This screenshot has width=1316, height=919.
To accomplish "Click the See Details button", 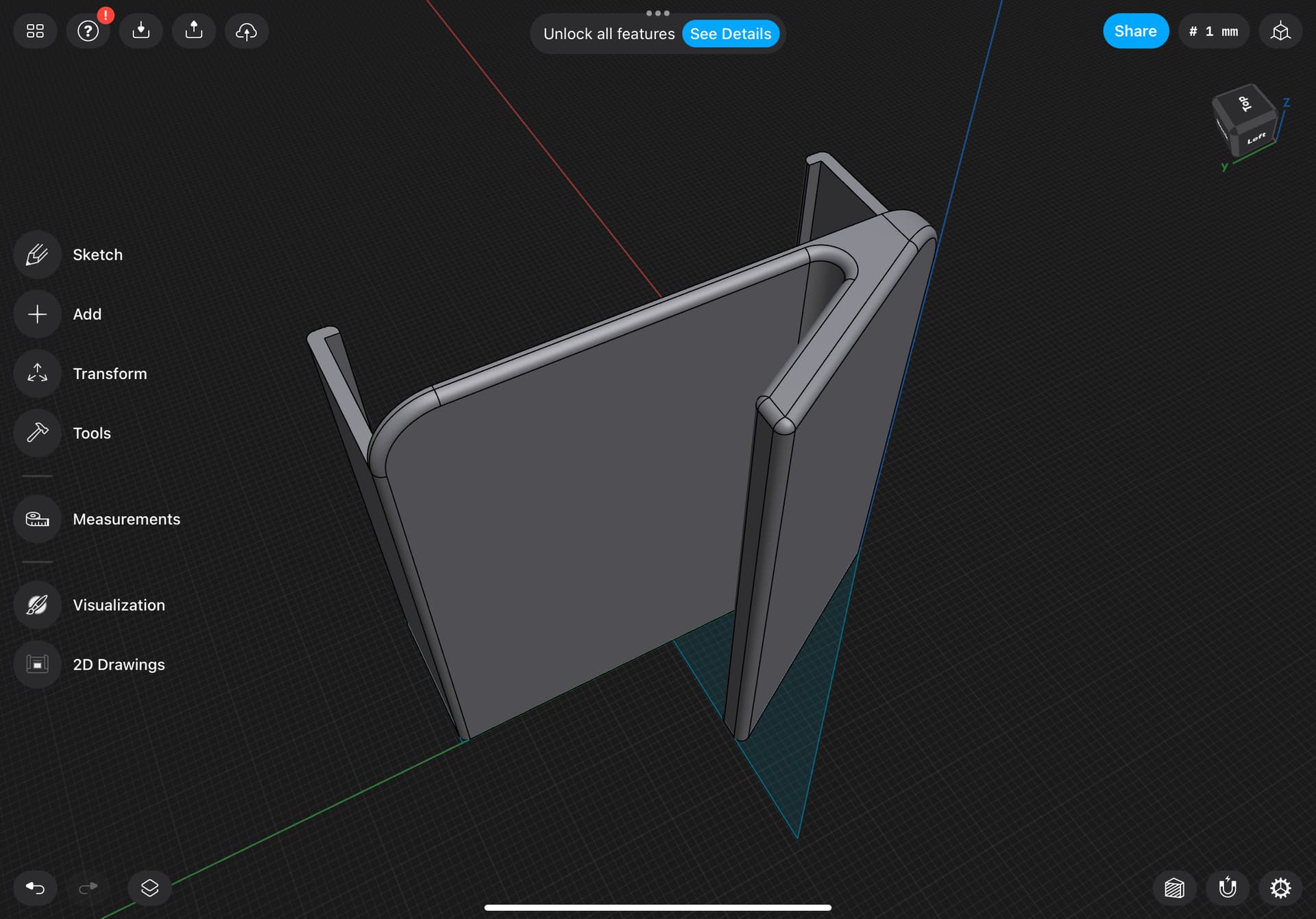I will pos(731,34).
